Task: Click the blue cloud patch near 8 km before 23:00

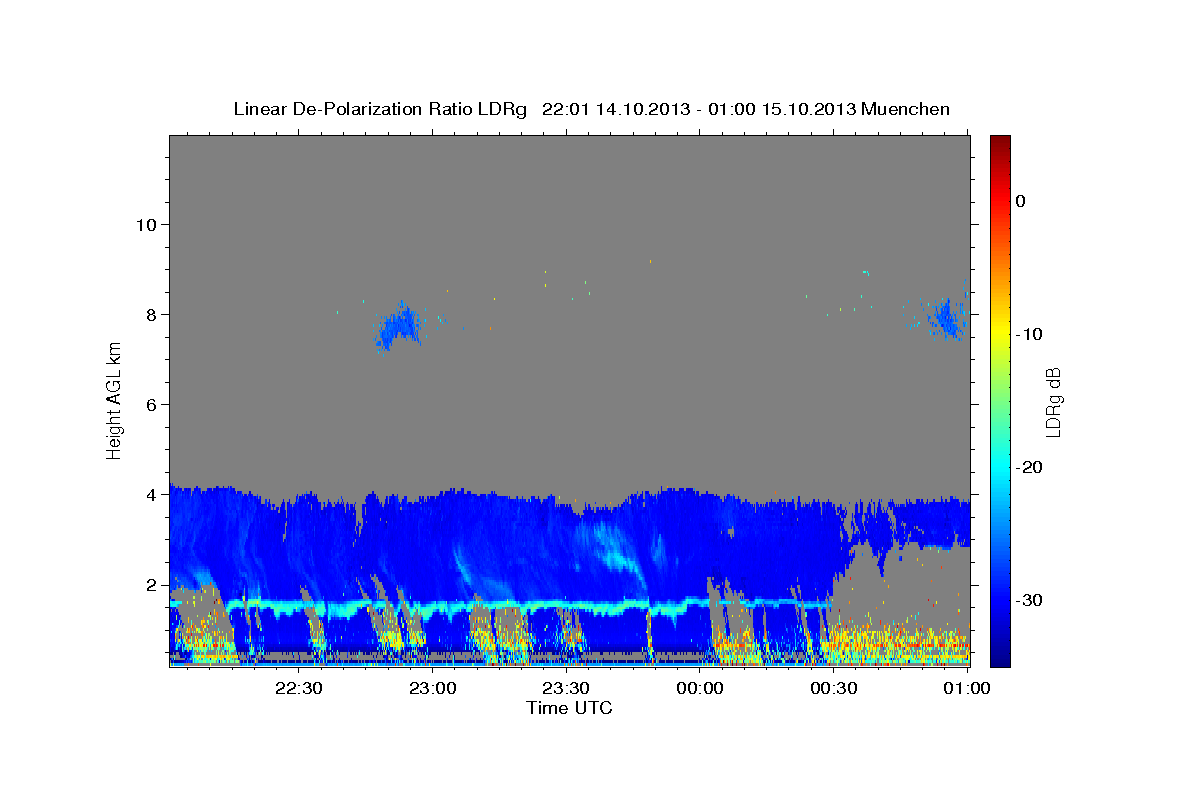Action: 400,325
